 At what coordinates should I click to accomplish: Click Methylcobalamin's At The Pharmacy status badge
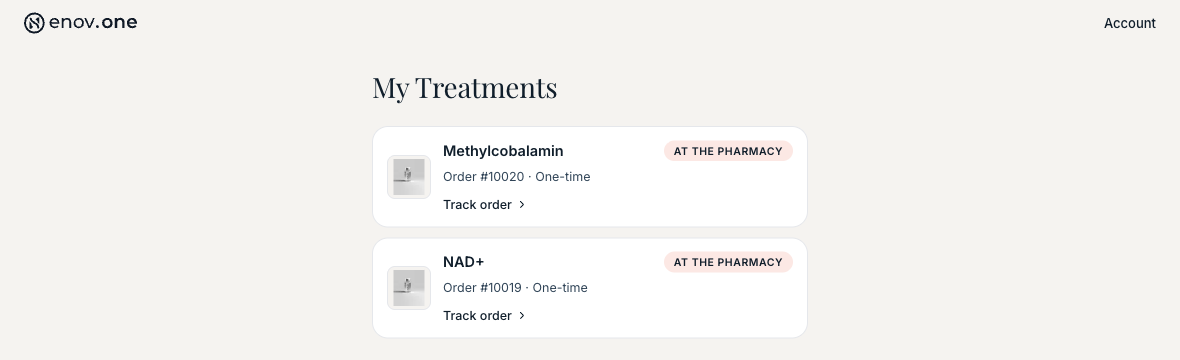[728, 151]
